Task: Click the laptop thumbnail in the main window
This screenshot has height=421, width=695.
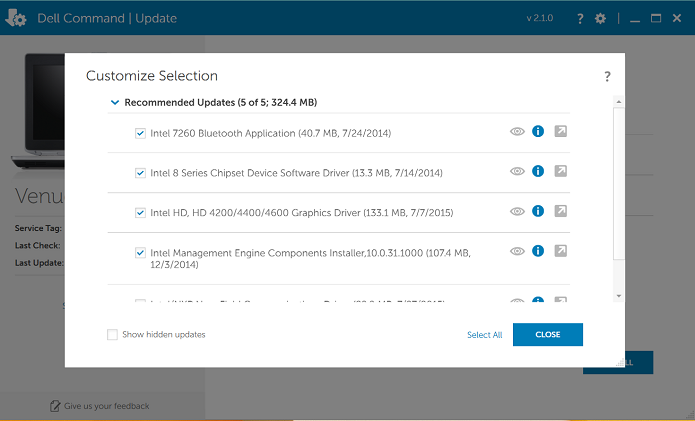Action: click(x=38, y=111)
